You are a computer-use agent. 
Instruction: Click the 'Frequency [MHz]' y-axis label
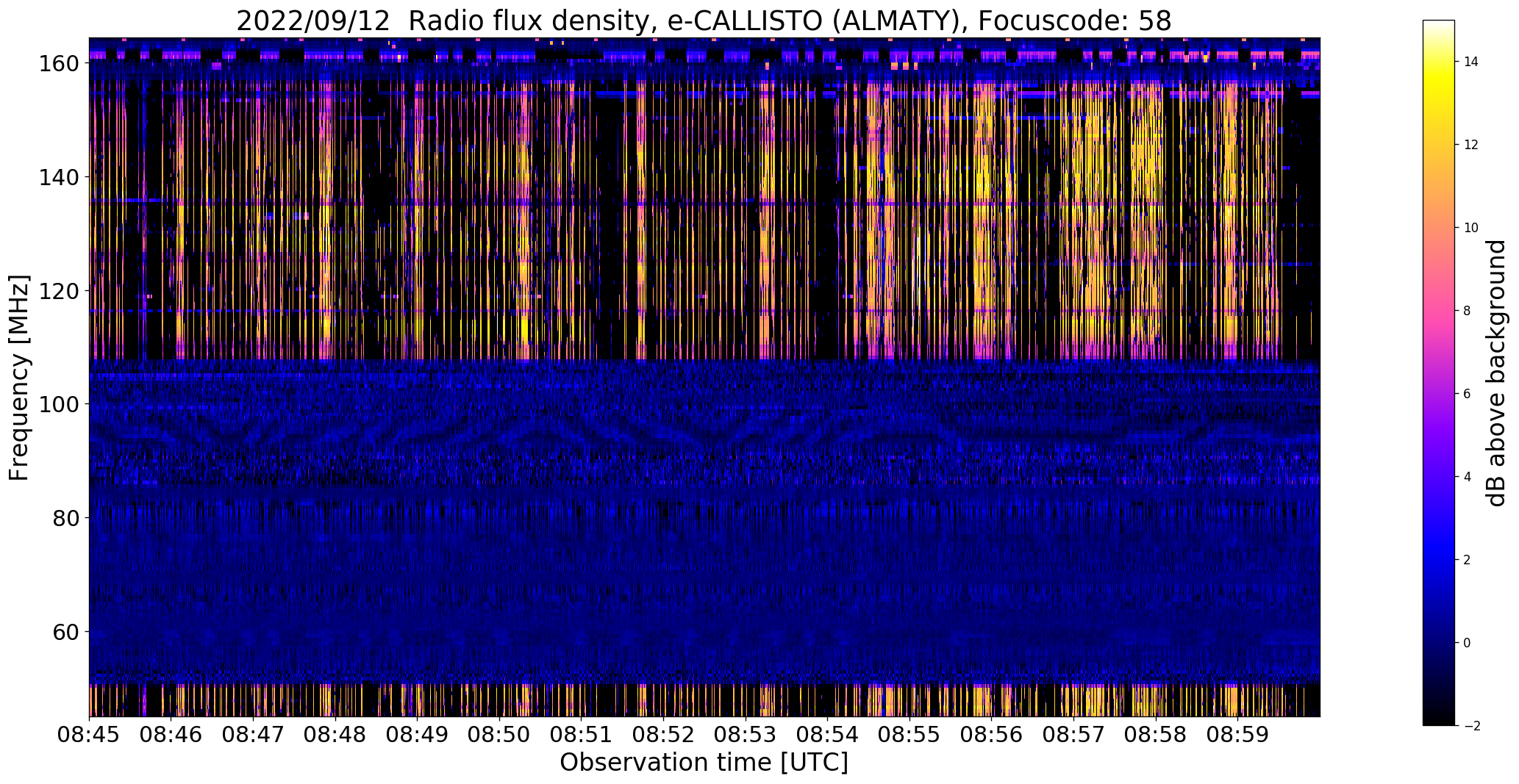point(19,378)
